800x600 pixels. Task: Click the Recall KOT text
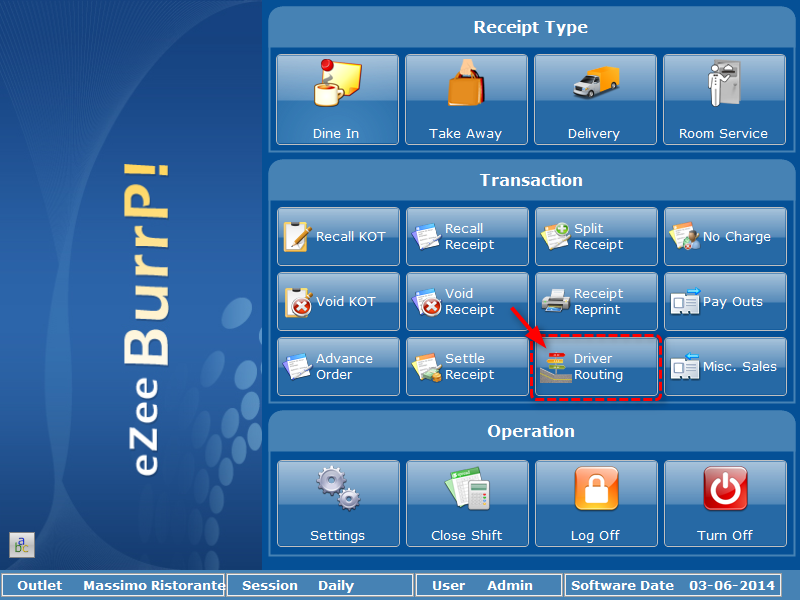click(351, 237)
